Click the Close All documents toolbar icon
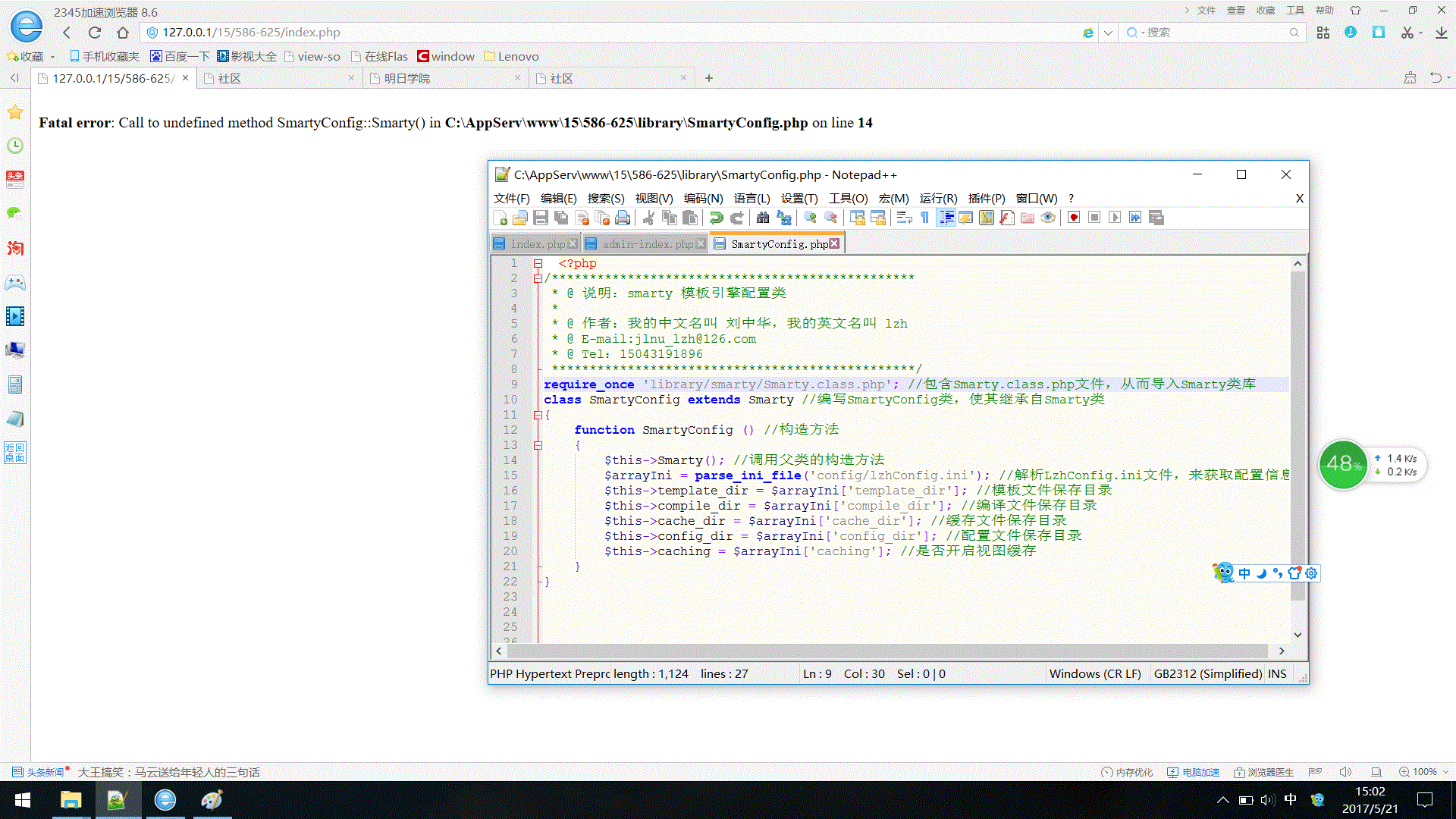This screenshot has height=819, width=1456. tap(603, 218)
